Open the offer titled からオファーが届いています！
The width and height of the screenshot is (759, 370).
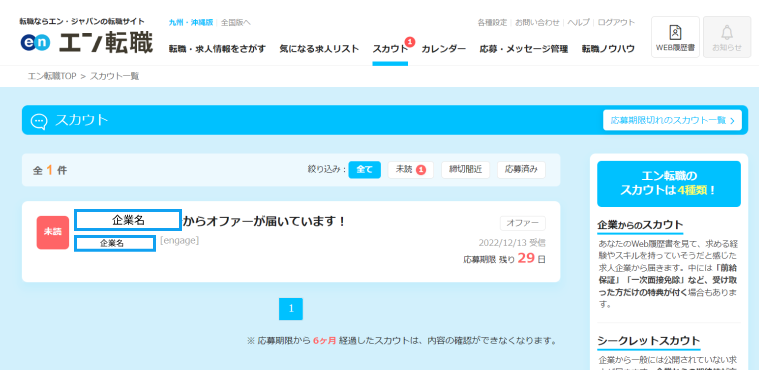[x=265, y=221]
